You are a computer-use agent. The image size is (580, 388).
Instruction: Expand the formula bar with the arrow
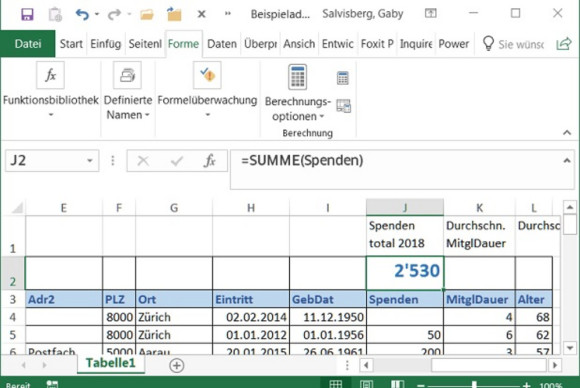coord(567,161)
